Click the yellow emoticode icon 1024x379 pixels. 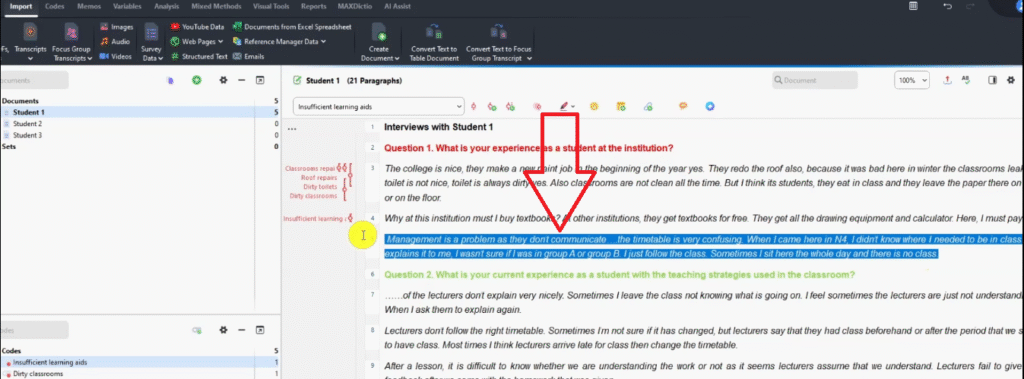pos(594,106)
